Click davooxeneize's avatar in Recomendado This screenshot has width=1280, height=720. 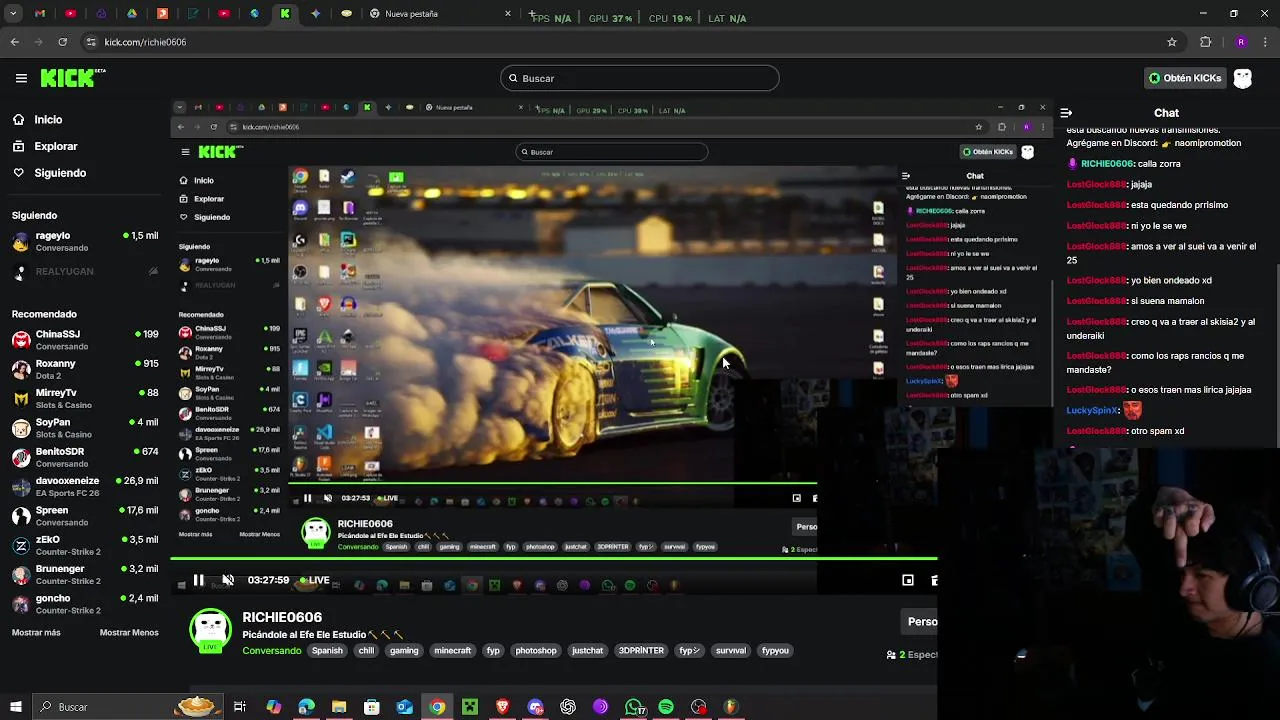[21, 486]
